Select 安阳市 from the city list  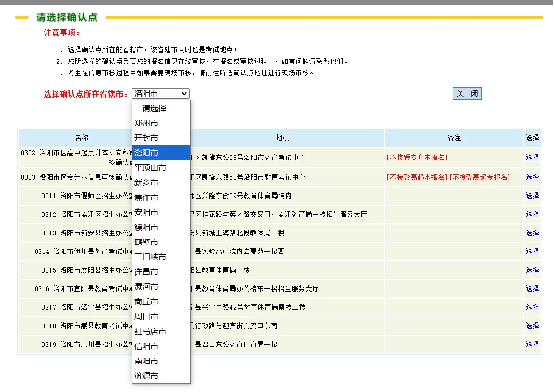[x=161, y=212]
